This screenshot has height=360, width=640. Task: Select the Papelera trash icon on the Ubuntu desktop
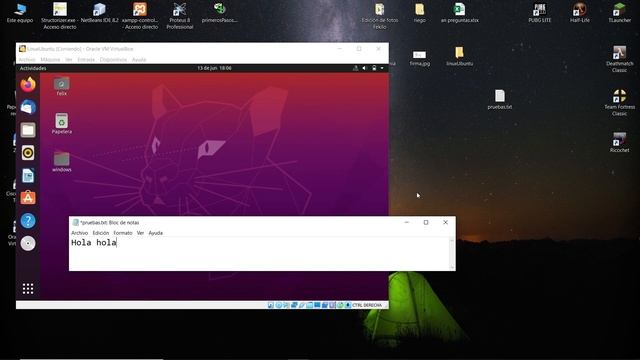point(62,124)
